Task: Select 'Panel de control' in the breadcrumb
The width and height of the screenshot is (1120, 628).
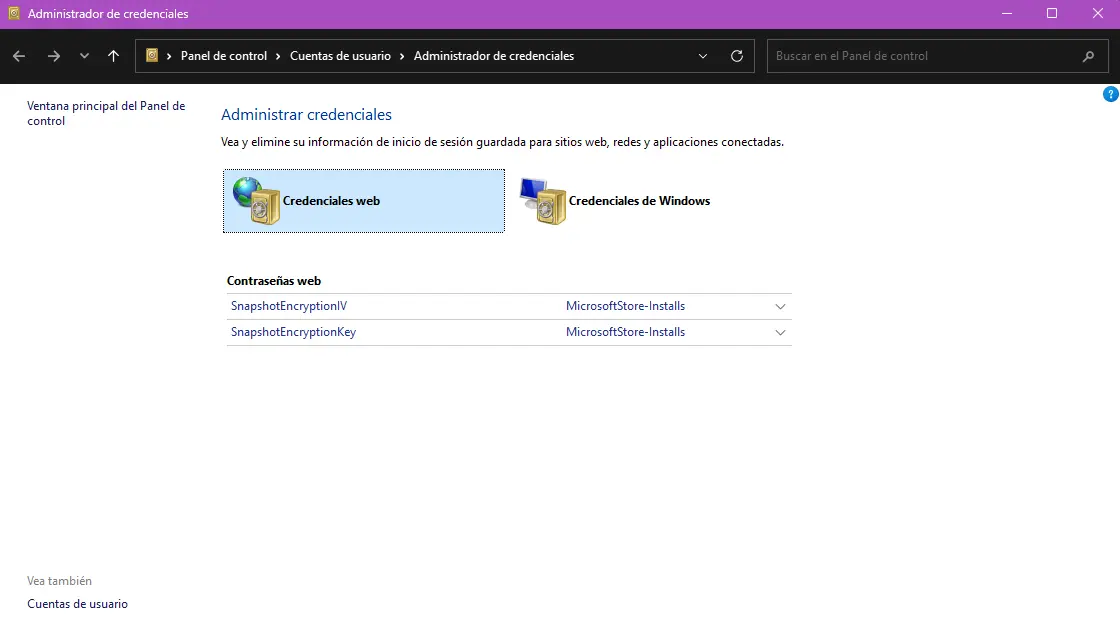Action: pos(224,56)
